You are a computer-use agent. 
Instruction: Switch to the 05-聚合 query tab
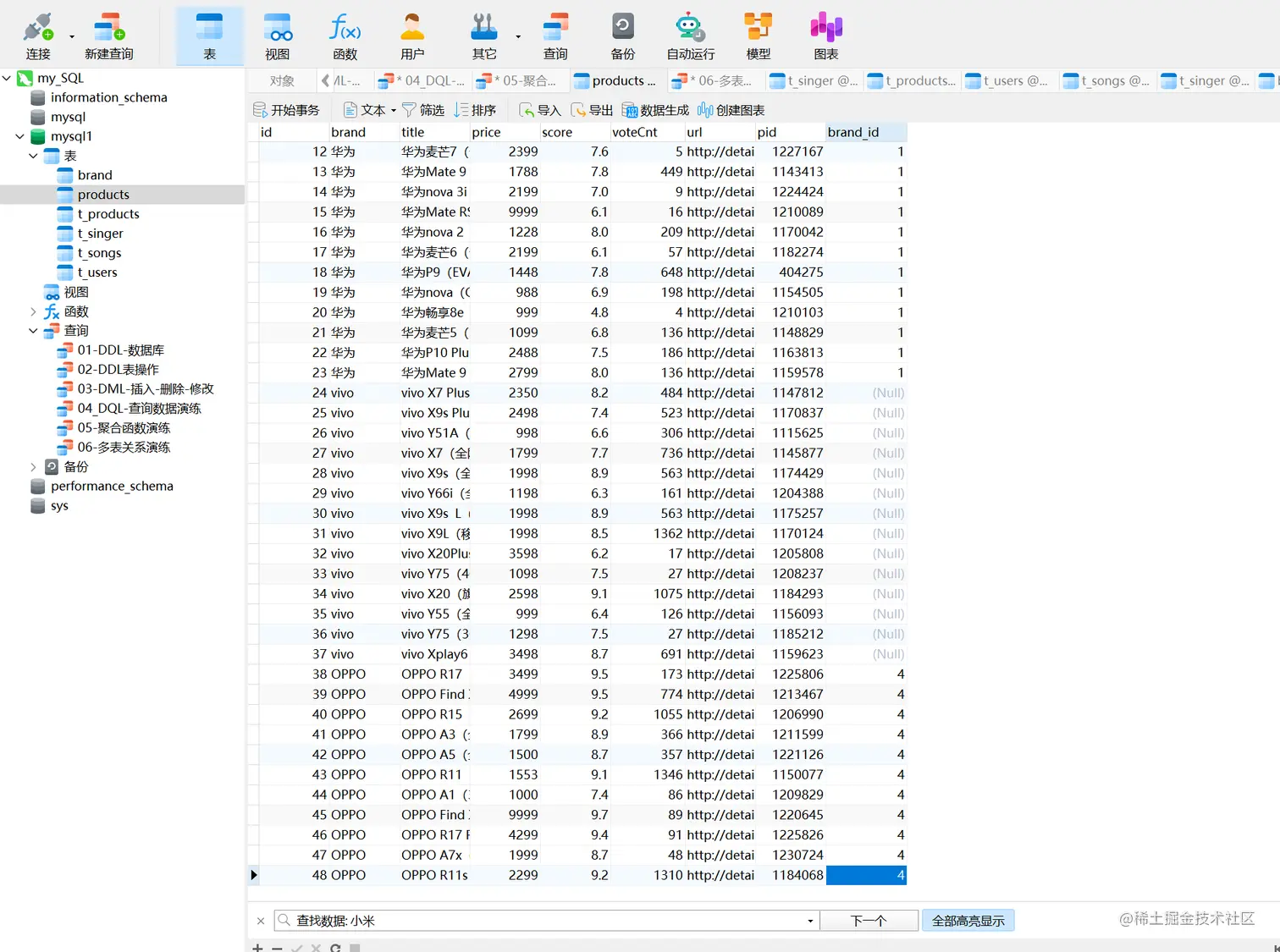pos(517,81)
